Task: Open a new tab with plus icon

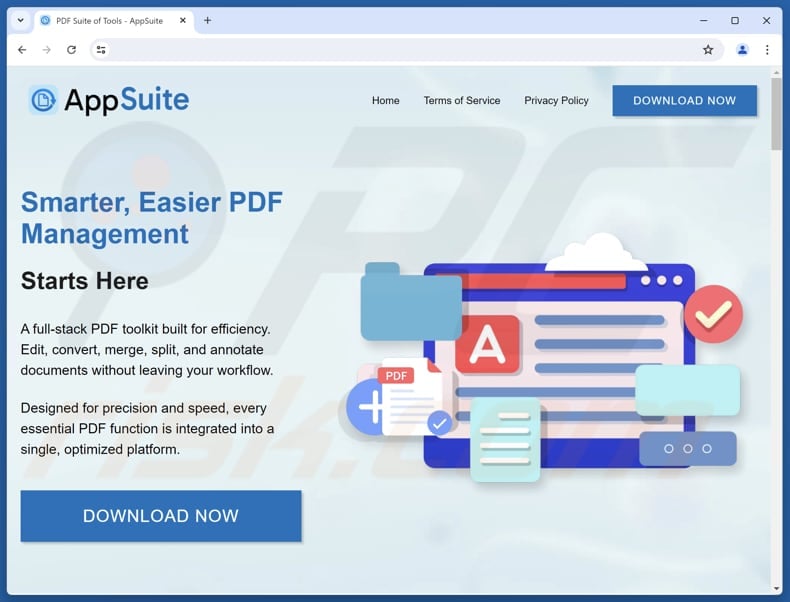Action: click(x=208, y=21)
